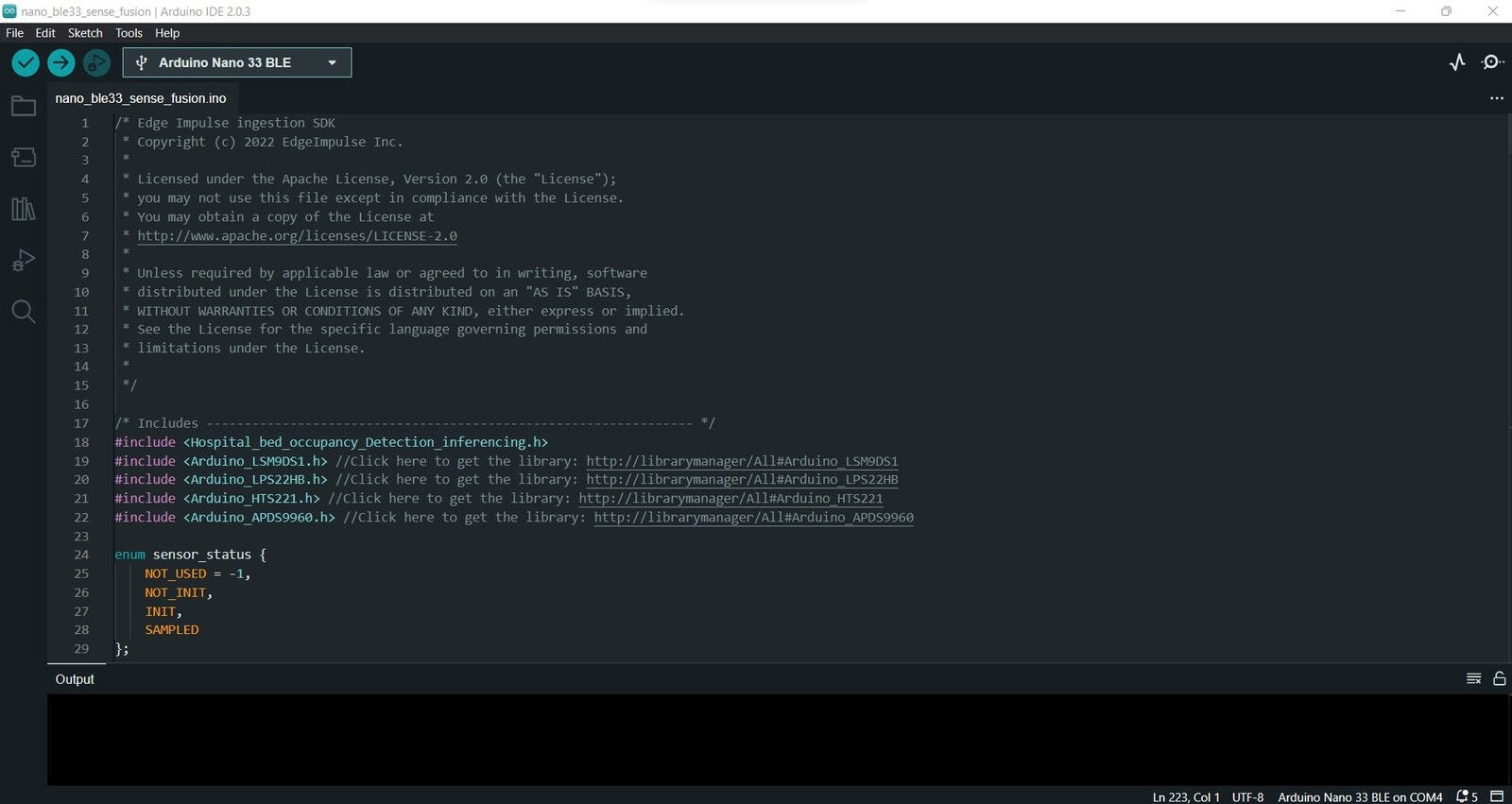Select the nano_ble33_sense_fusion.ino tab
The width and height of the screenshot is (1512, 804).
click(x=141, y=98)
